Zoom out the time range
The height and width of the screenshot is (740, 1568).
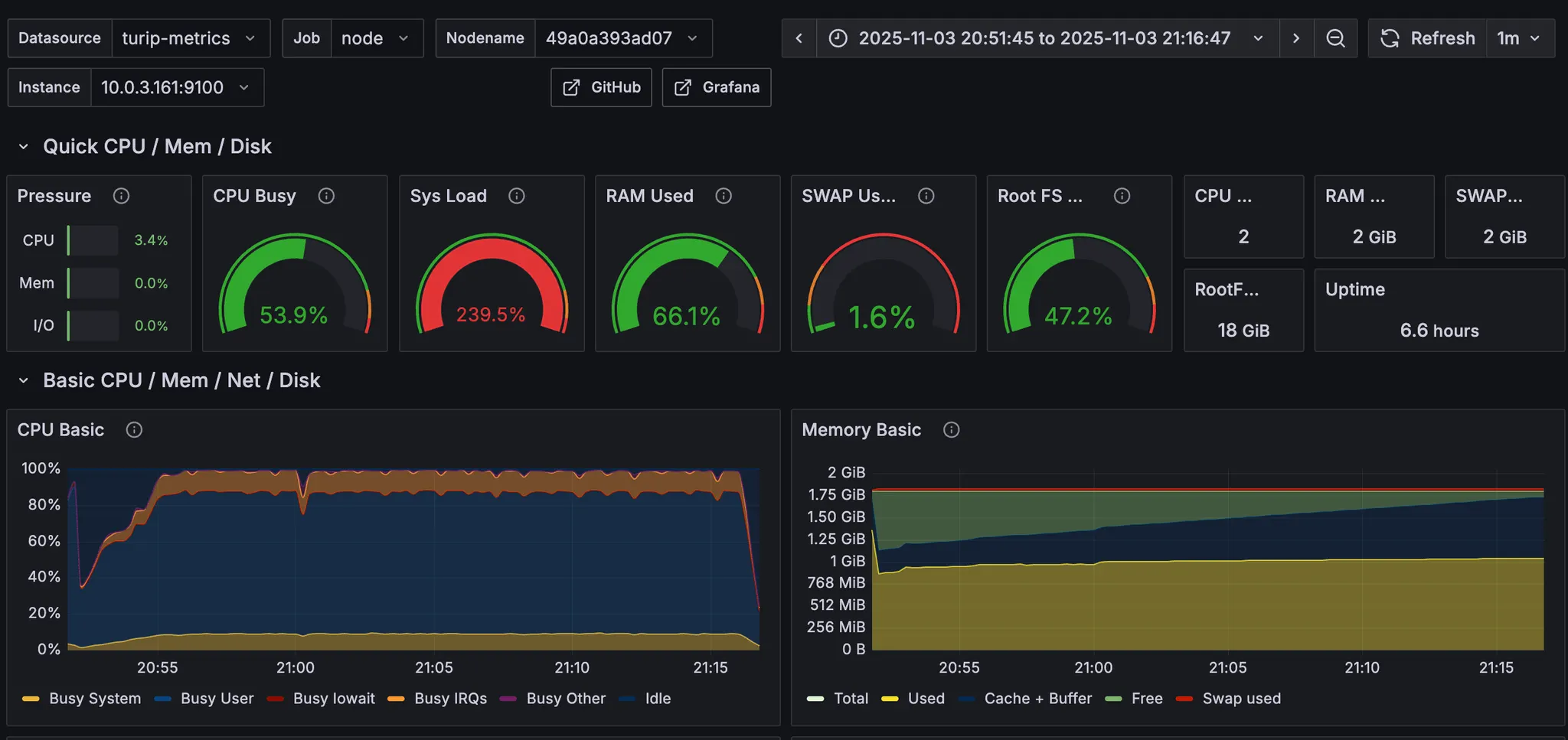[x=1335, y=38]
